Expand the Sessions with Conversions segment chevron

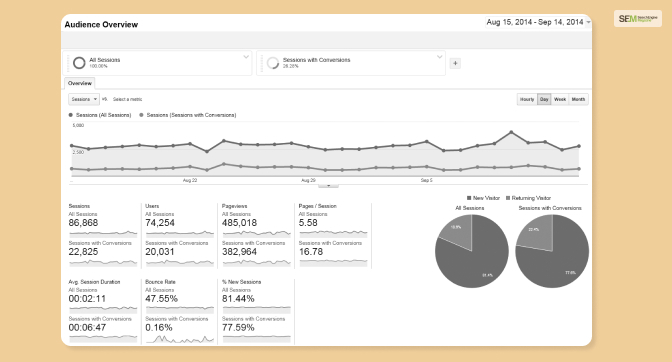[439, 57]
